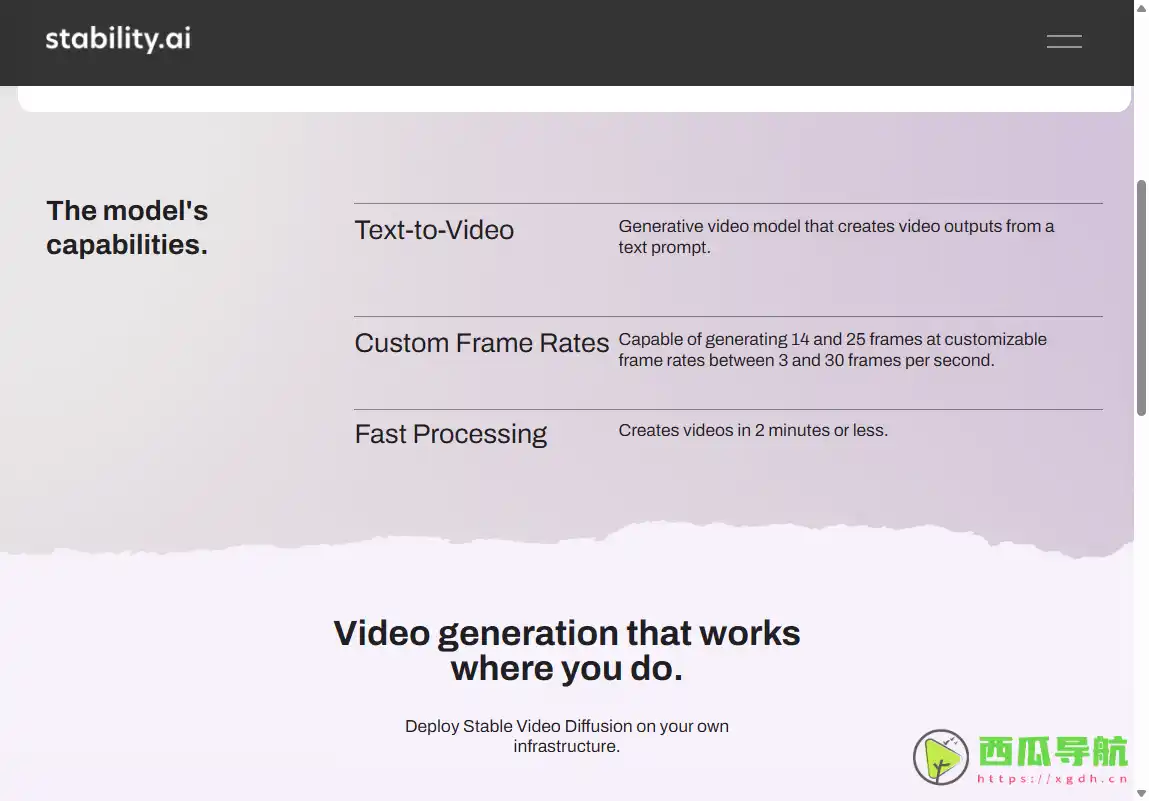Click the stability.ai logo

click(118, 40)
